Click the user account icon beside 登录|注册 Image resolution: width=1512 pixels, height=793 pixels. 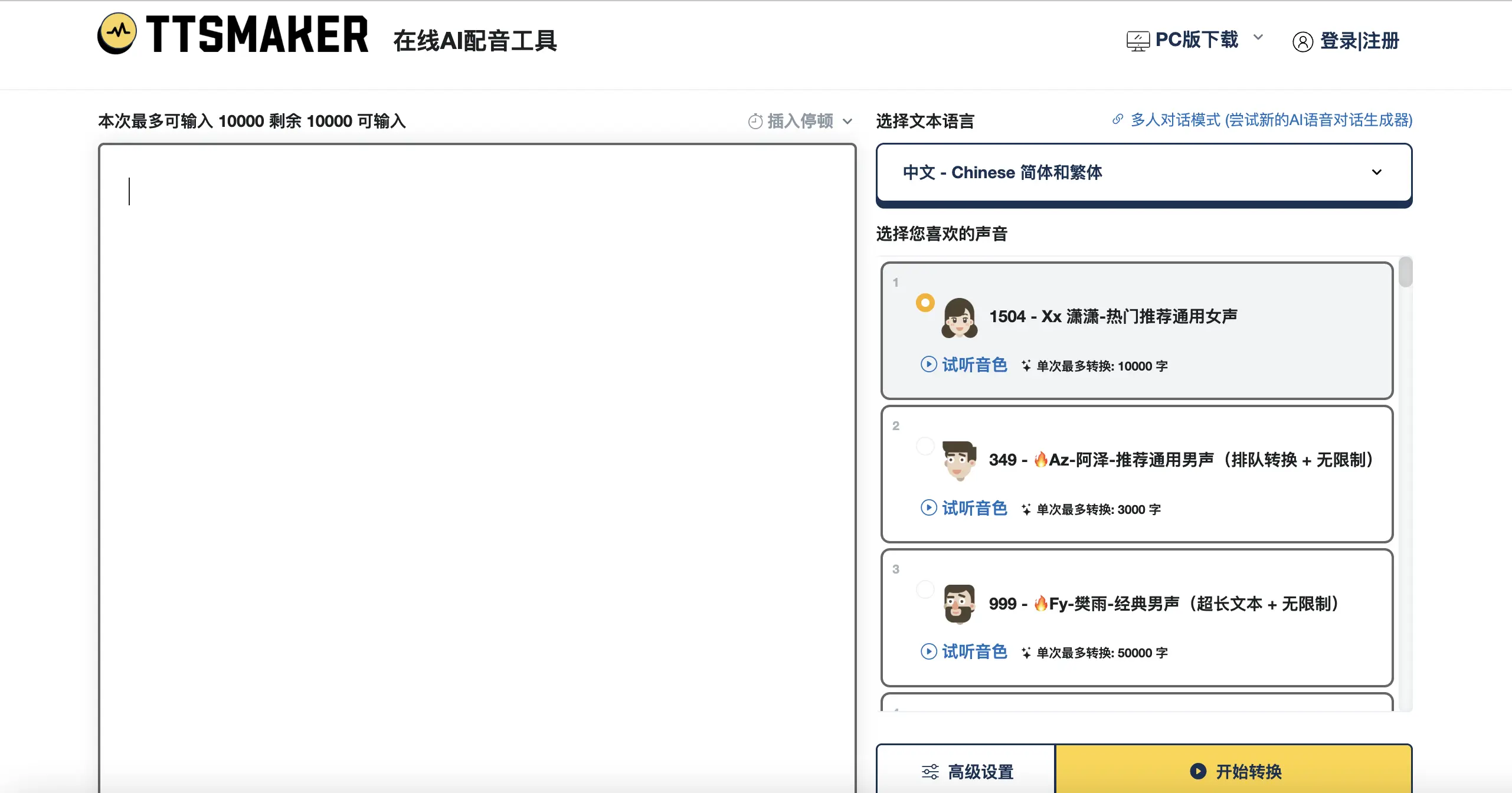(1304, 41)
